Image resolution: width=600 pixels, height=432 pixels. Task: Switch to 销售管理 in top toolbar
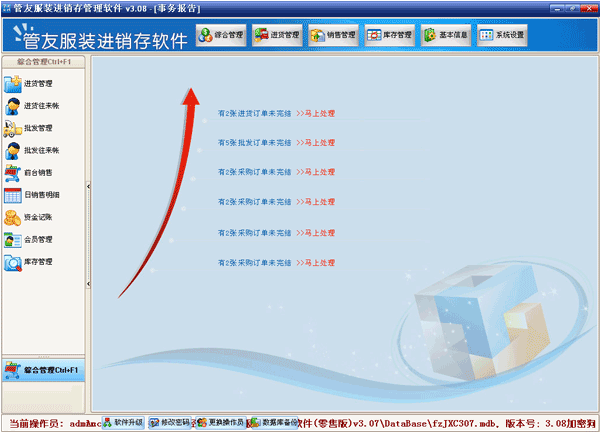333,35
